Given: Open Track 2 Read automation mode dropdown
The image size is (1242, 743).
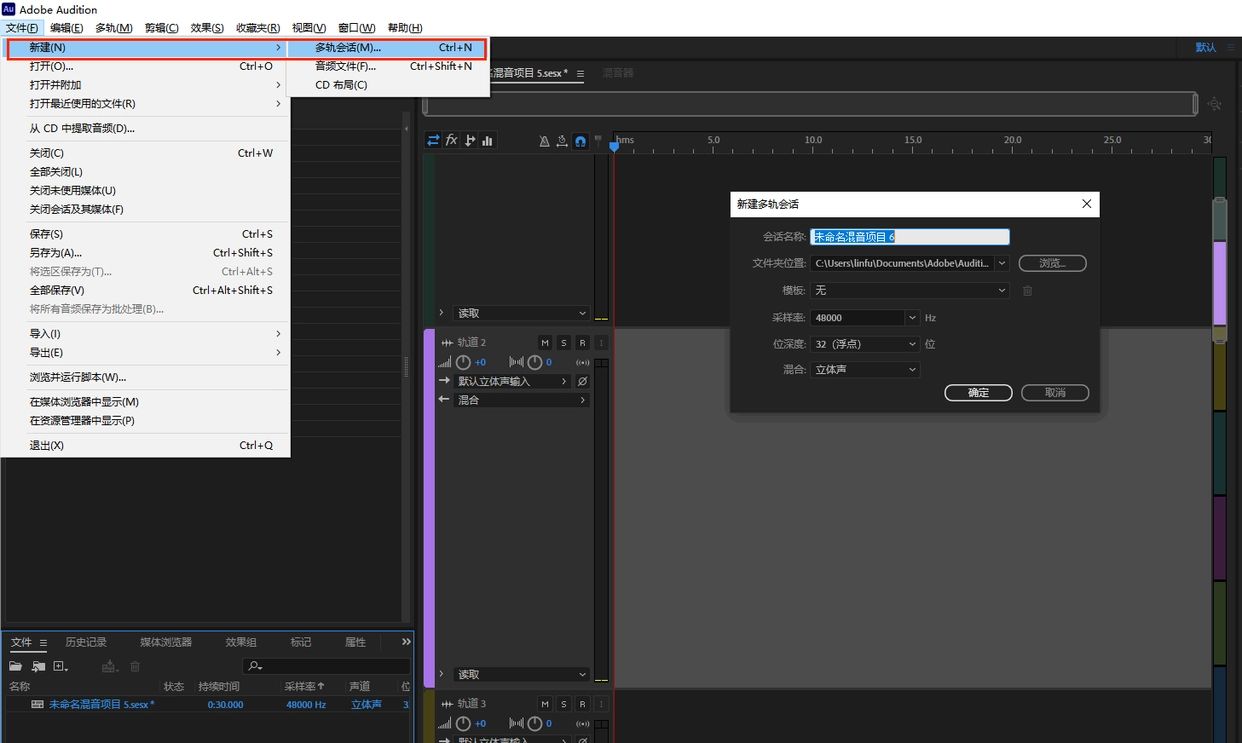Looking at the screenshot, I should [x=521, y=675].
